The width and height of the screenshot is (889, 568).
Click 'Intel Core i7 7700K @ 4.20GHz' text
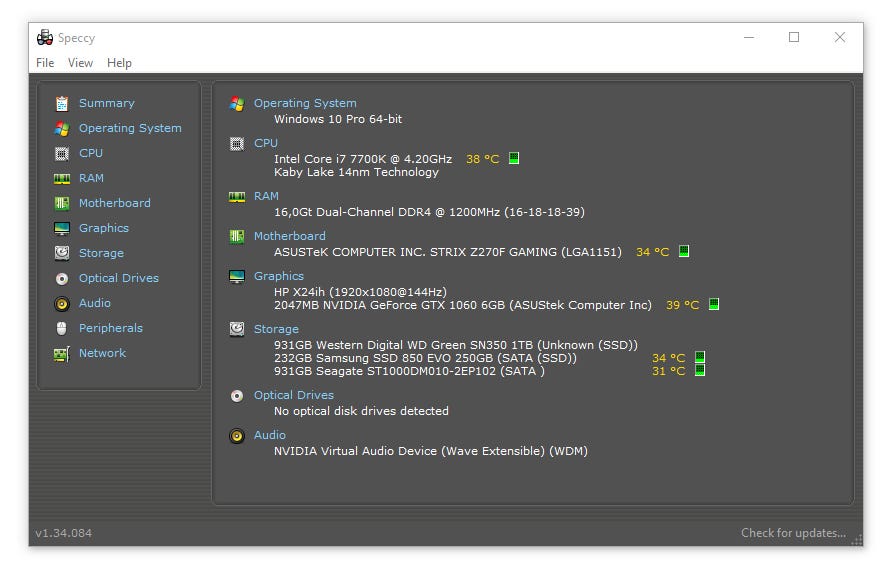click(363, 159)
